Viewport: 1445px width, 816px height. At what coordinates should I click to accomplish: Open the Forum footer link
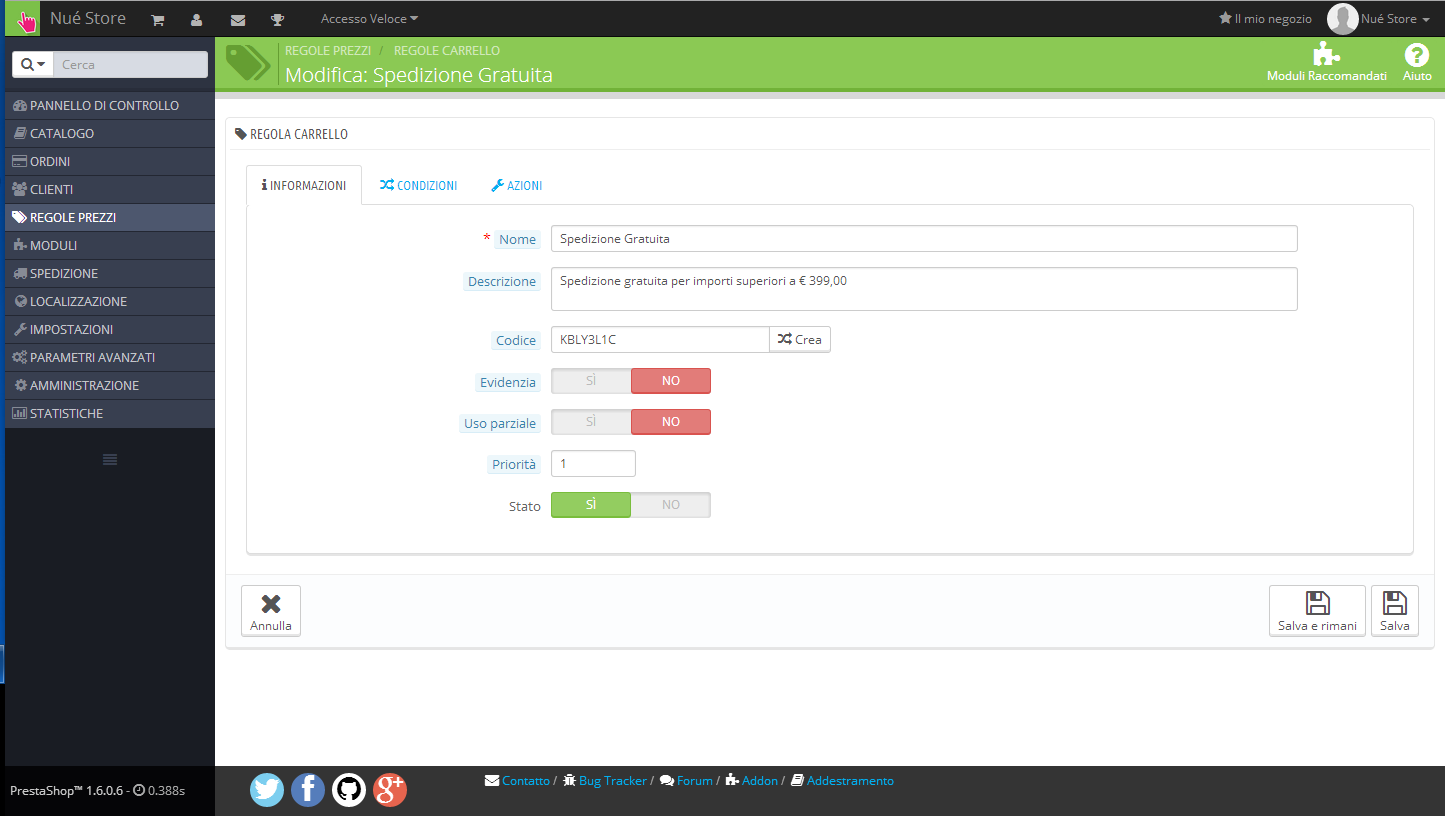(x=695, y=781)
